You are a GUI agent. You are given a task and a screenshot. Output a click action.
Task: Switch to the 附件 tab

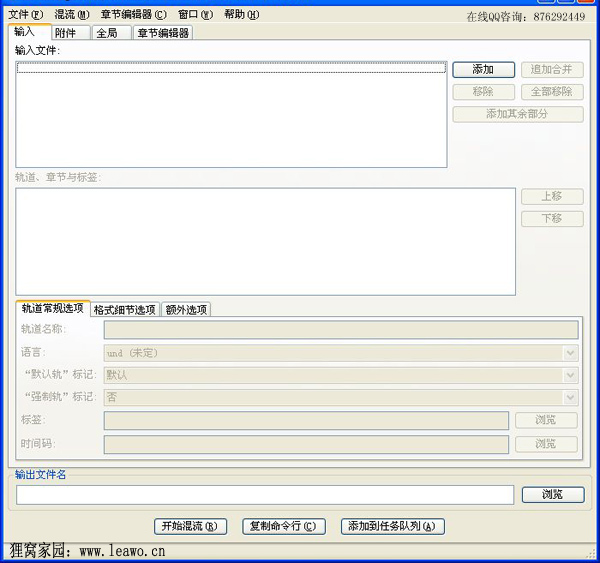coord(71,33)
